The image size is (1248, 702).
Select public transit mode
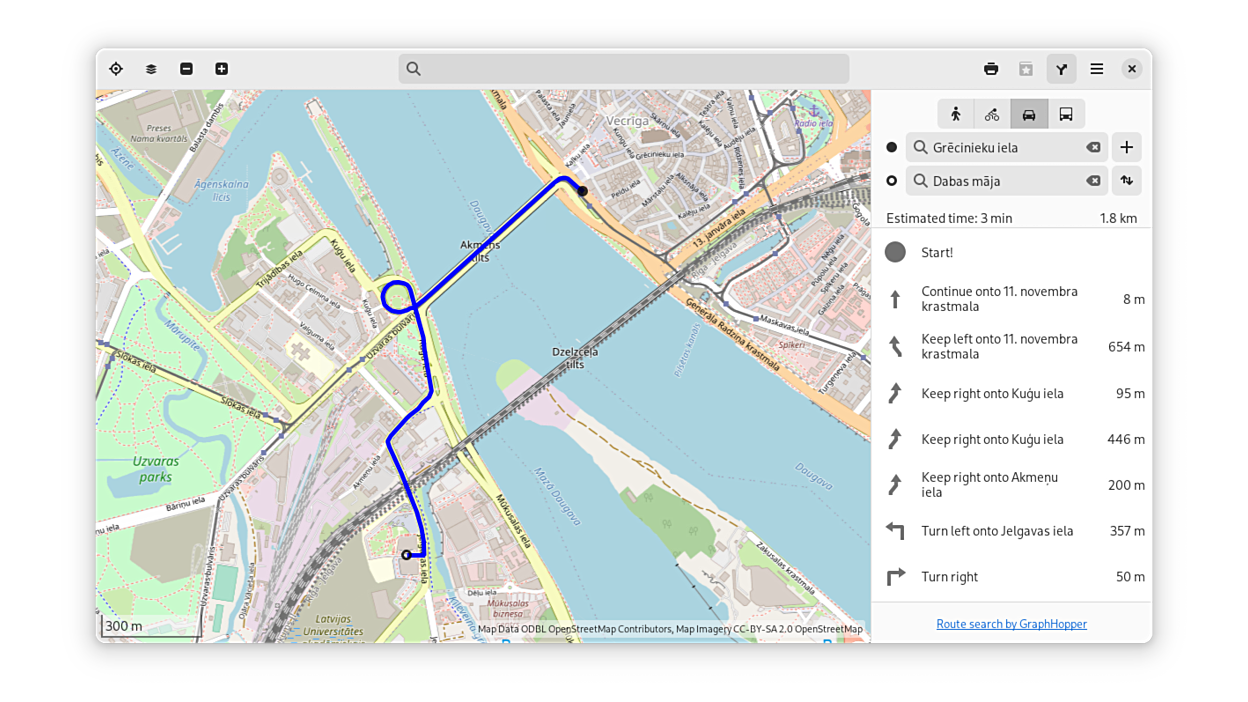1066,114
